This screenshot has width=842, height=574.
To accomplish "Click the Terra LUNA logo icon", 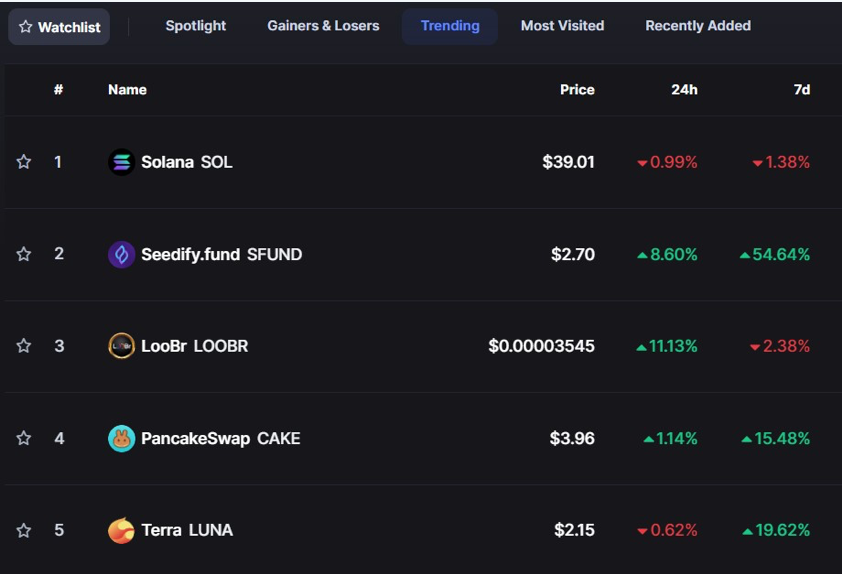I will tap(121, 530).
